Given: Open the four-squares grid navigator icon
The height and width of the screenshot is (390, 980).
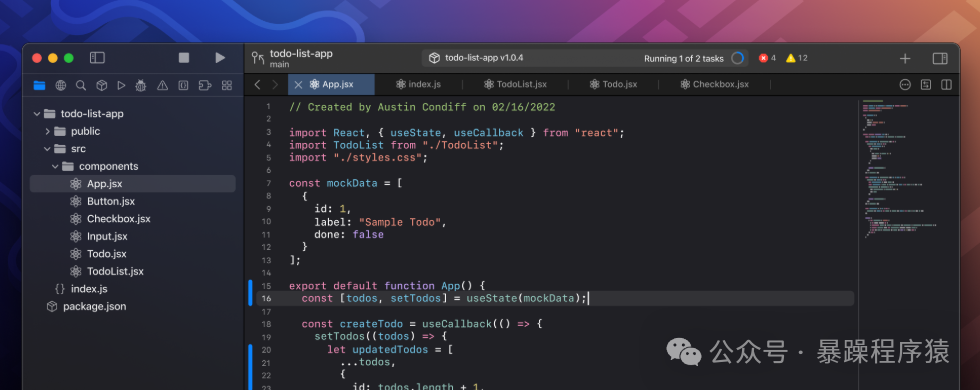Looking at the screenshot, I should [227, 86].
